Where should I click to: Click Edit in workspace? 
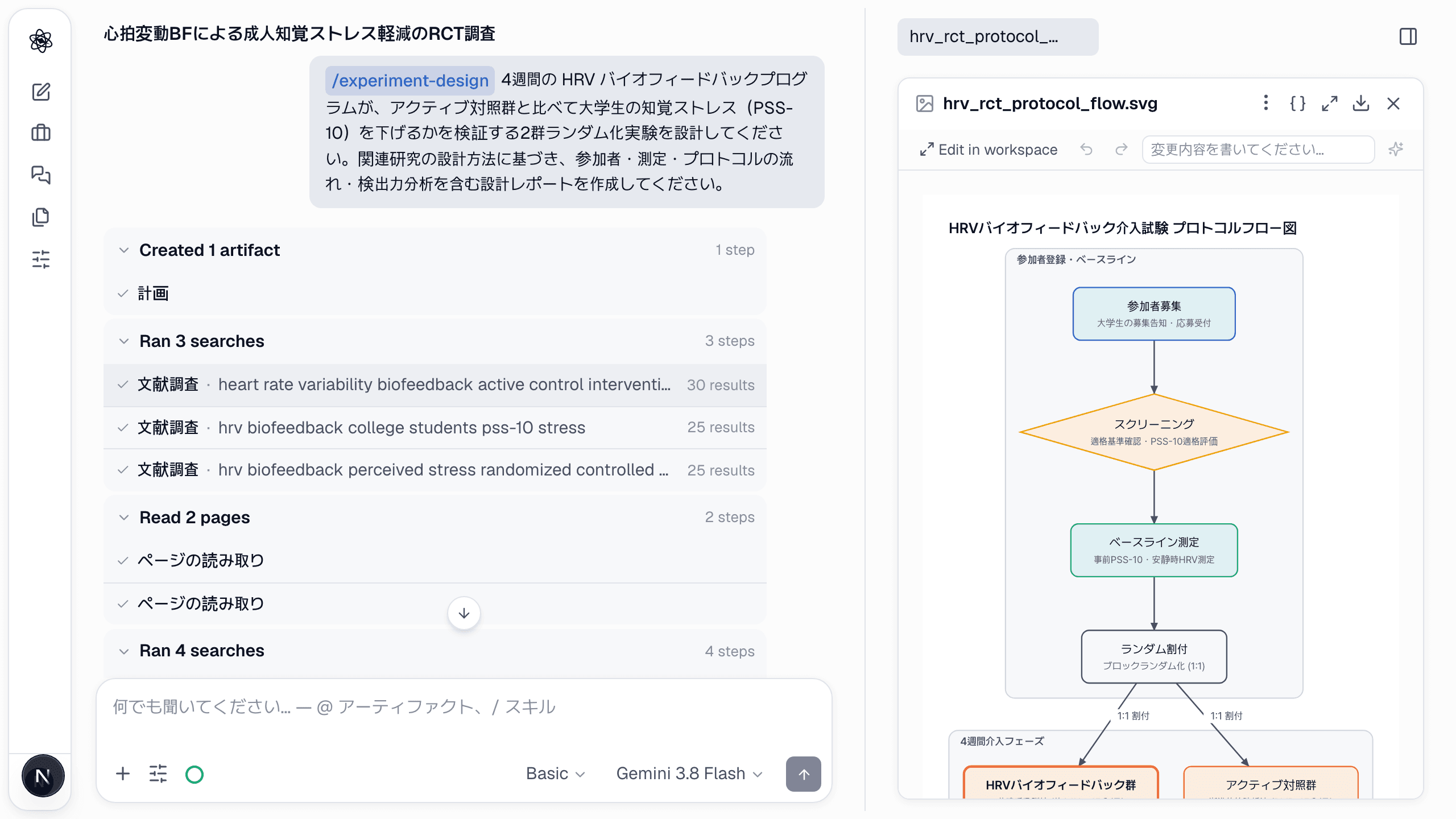coord(988,150)
